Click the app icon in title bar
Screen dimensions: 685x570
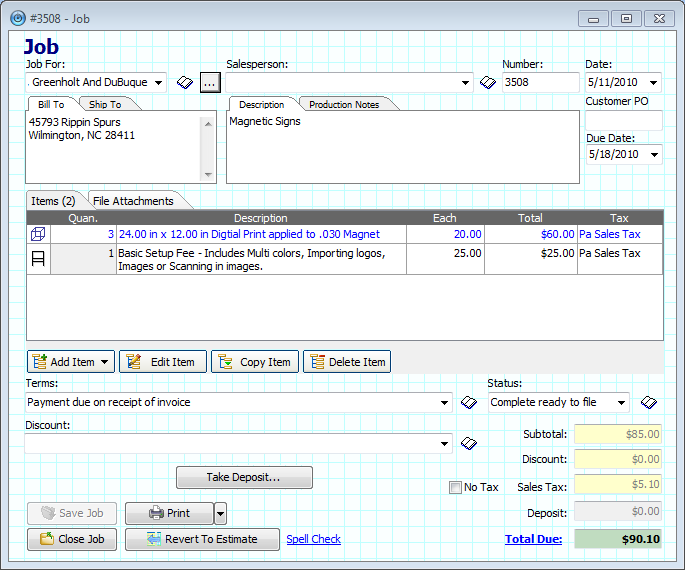coord(17,17)
